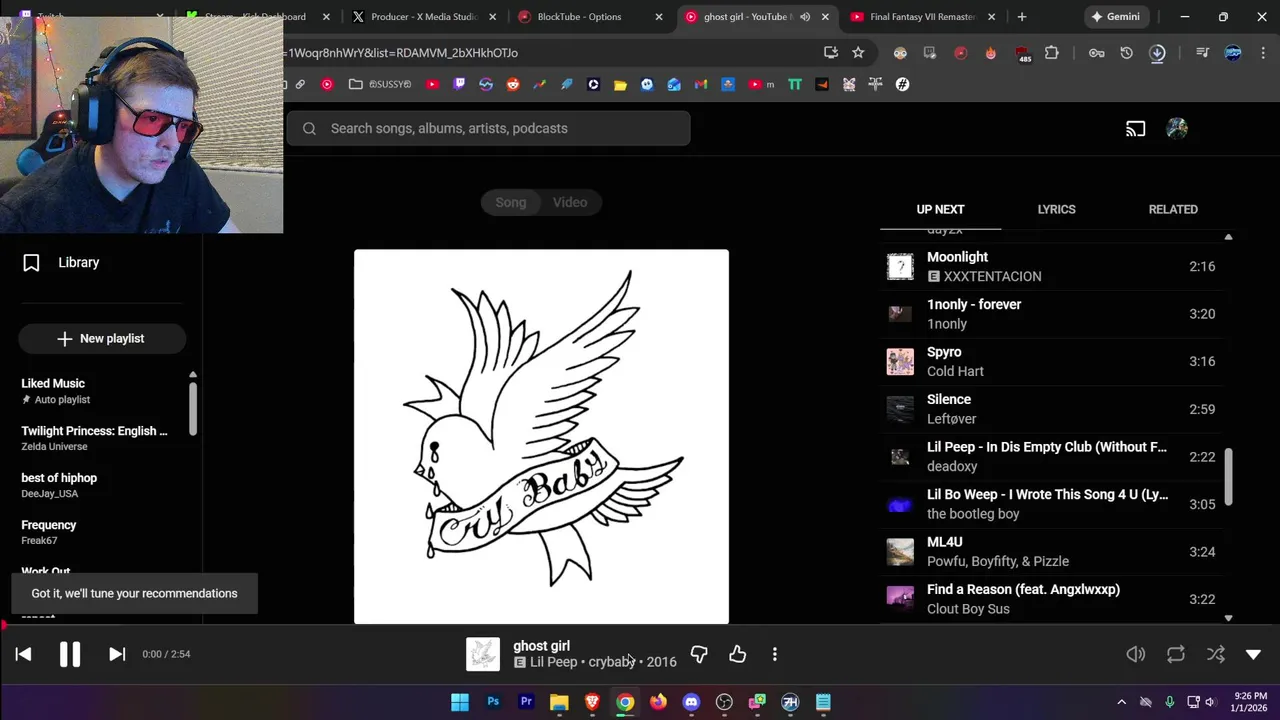Open the YouTube Music account avatar
1280x720 pixels.
coord(1177,128)
